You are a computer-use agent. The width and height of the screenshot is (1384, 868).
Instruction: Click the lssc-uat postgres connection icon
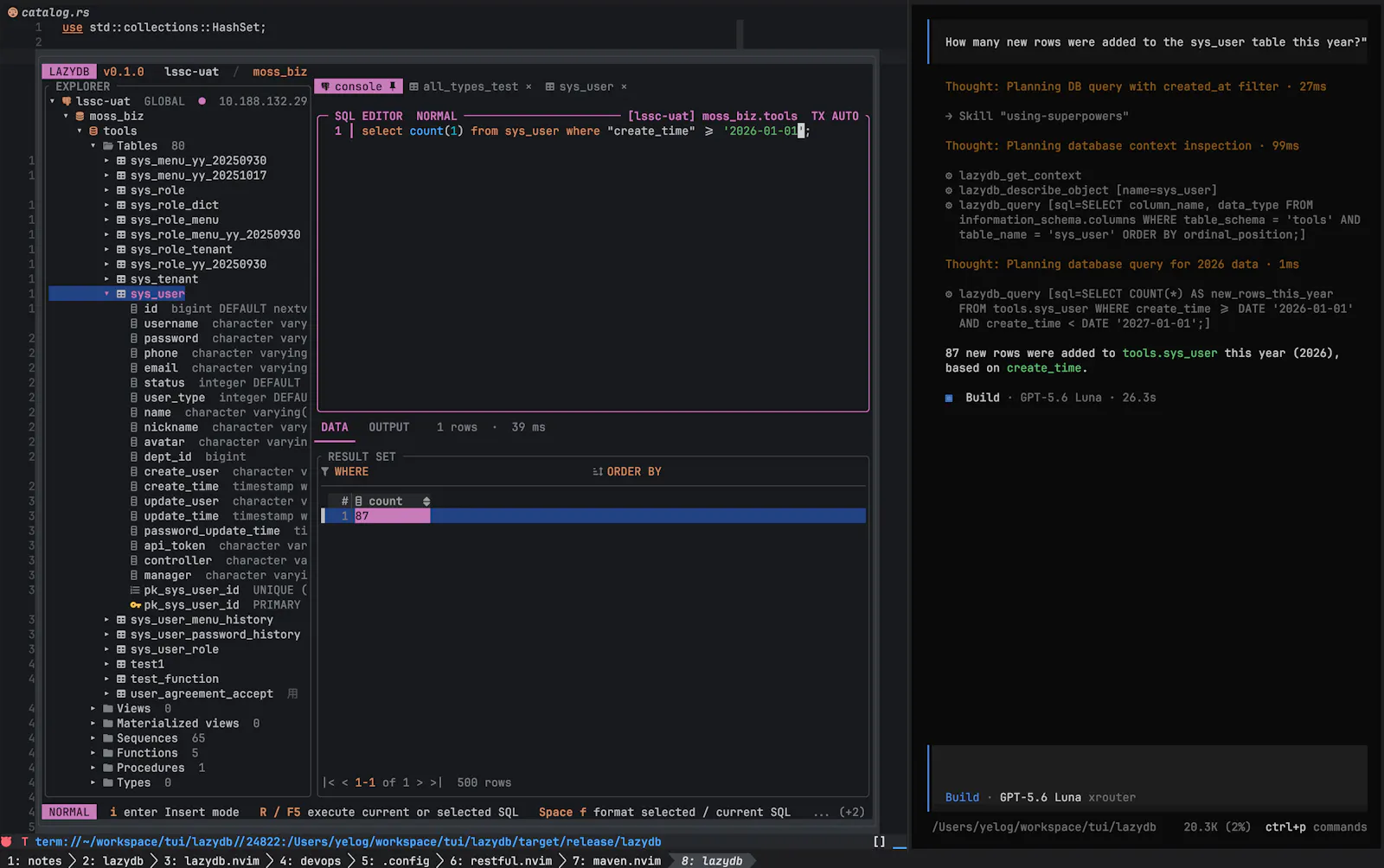click(x=67, y=101)
